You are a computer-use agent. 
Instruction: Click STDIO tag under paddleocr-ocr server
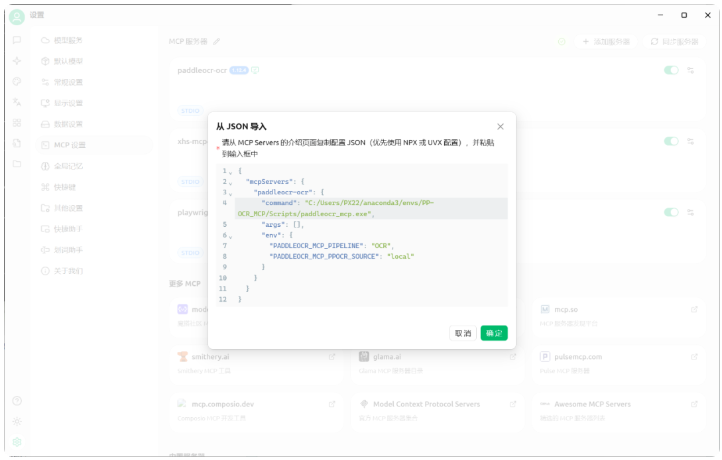coord(190,111)
